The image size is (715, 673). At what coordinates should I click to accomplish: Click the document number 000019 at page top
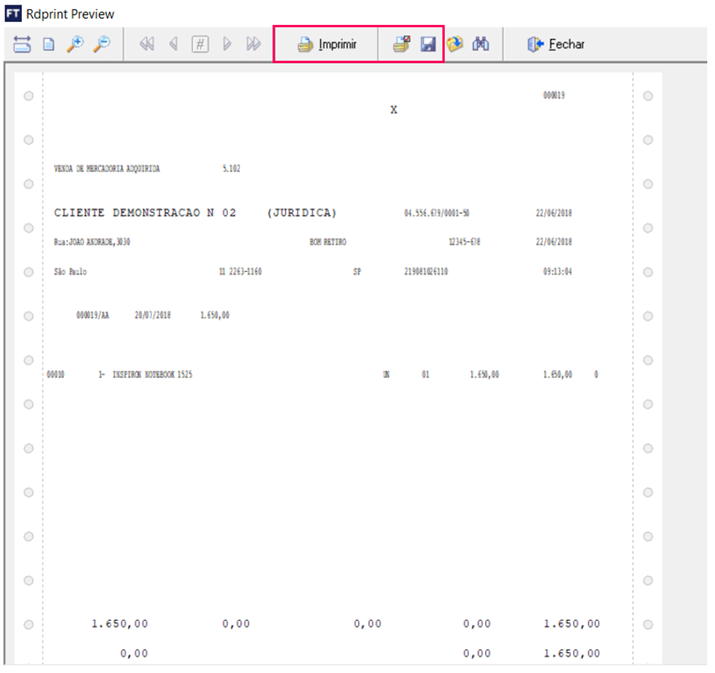[554, 95]
